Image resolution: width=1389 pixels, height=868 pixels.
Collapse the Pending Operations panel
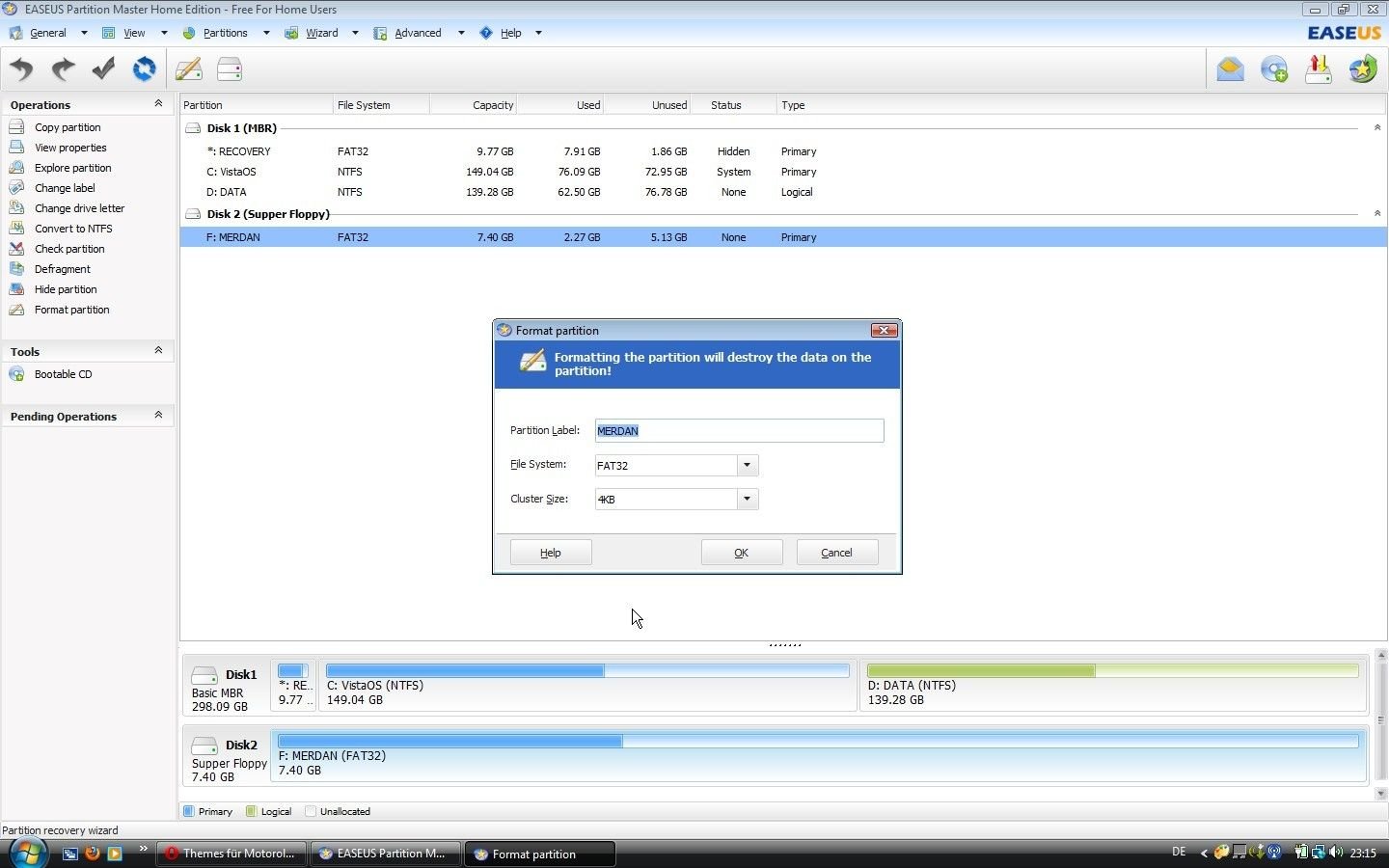tap(158, 415)
